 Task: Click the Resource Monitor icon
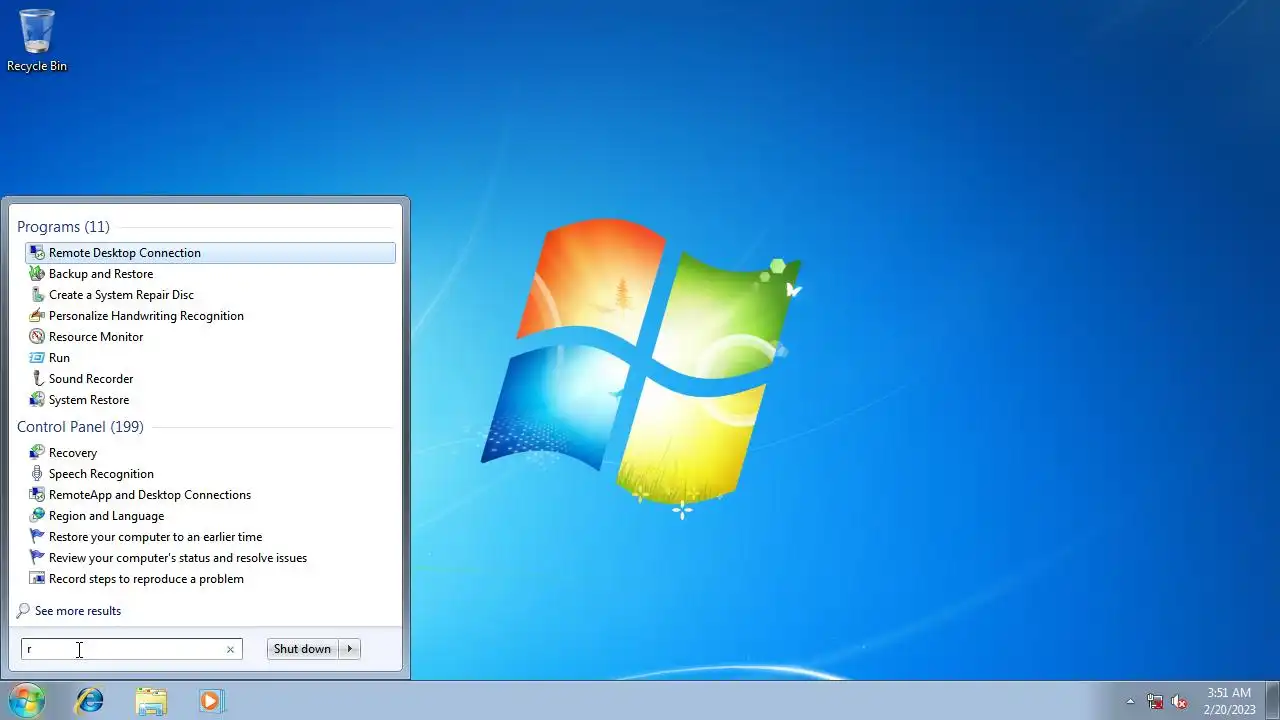click(37, 337)
